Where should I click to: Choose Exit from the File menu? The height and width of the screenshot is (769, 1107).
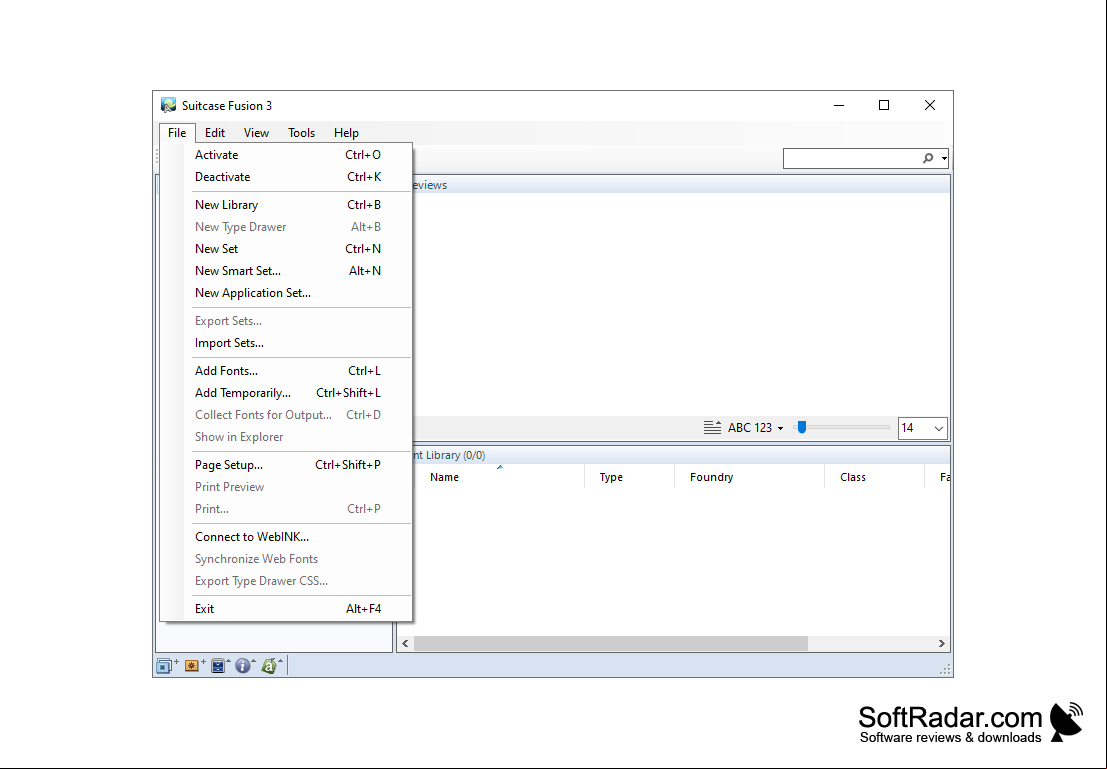(x=287, y=609)
